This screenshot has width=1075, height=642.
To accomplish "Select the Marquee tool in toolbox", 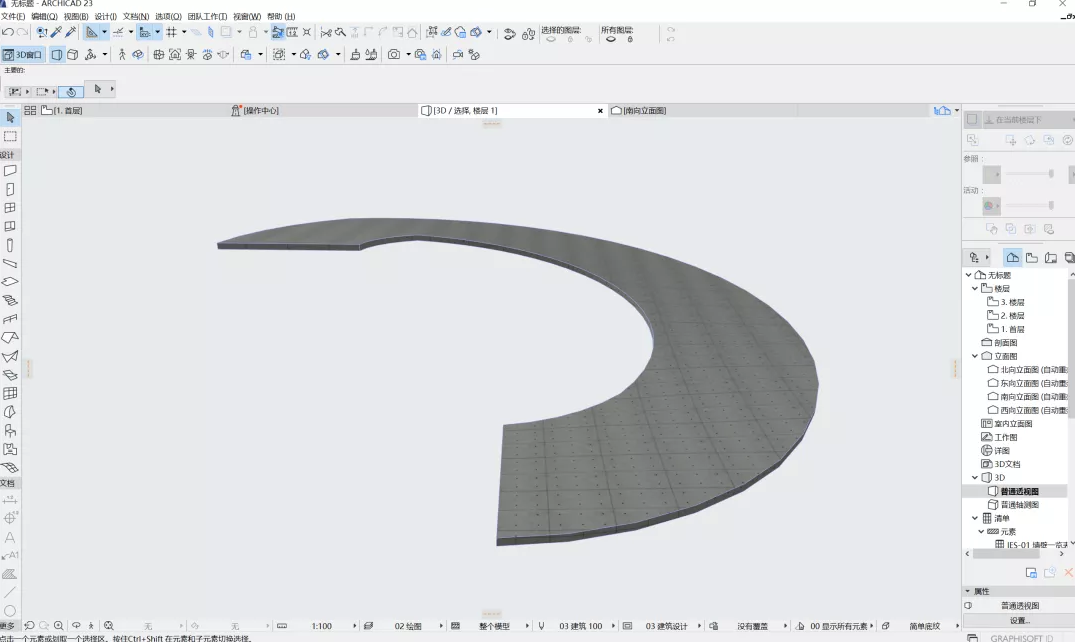I will point(10,136).
